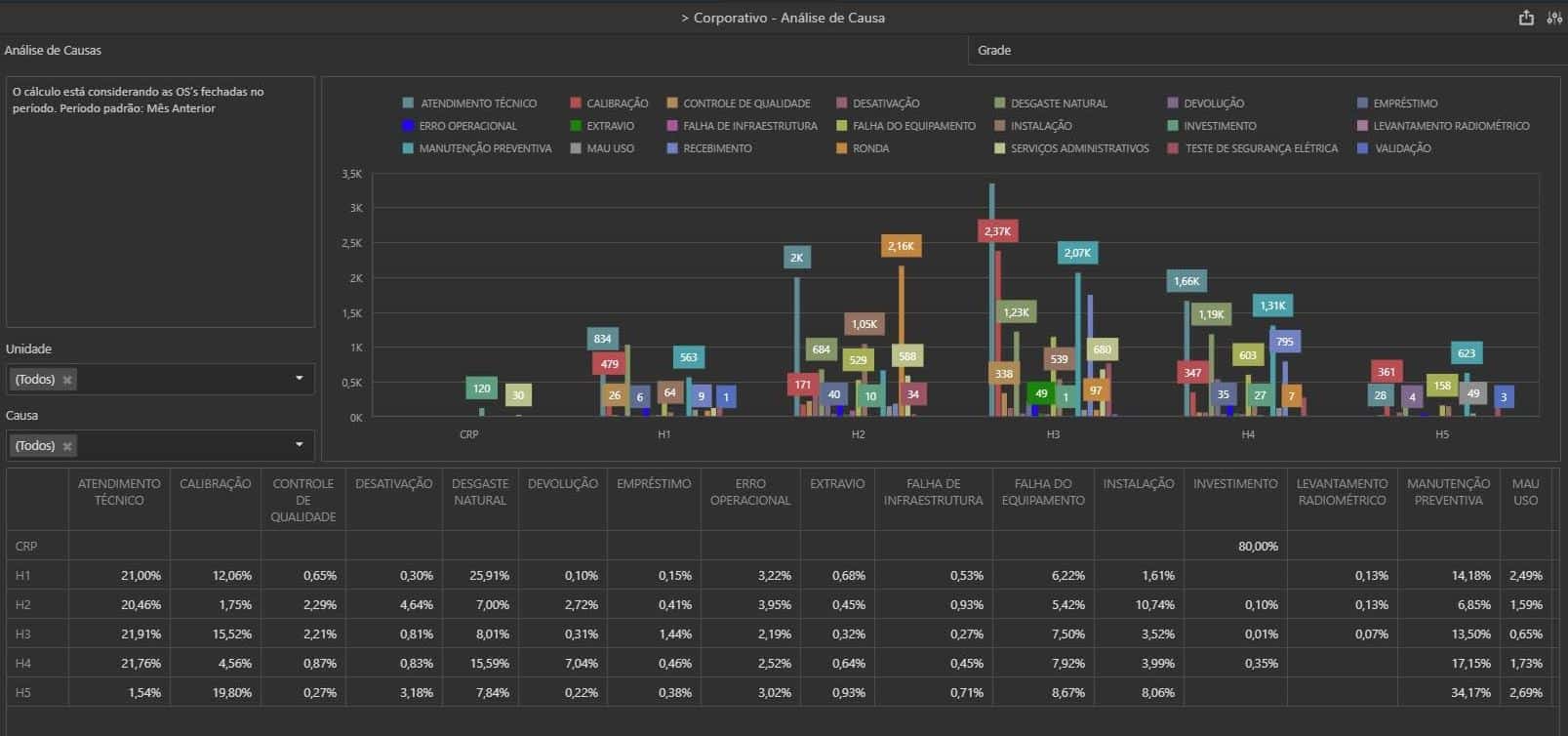The image size is (1568, 736).
Task: Click the 2,16K RONDA bar label
Action: tap(901, 246)
